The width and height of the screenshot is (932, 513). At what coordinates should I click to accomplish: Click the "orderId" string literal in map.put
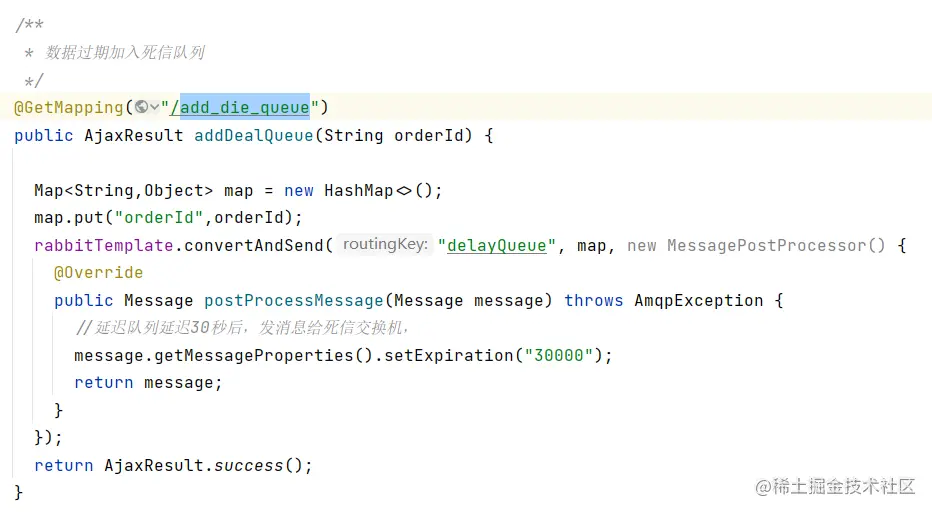click(159, 218)
